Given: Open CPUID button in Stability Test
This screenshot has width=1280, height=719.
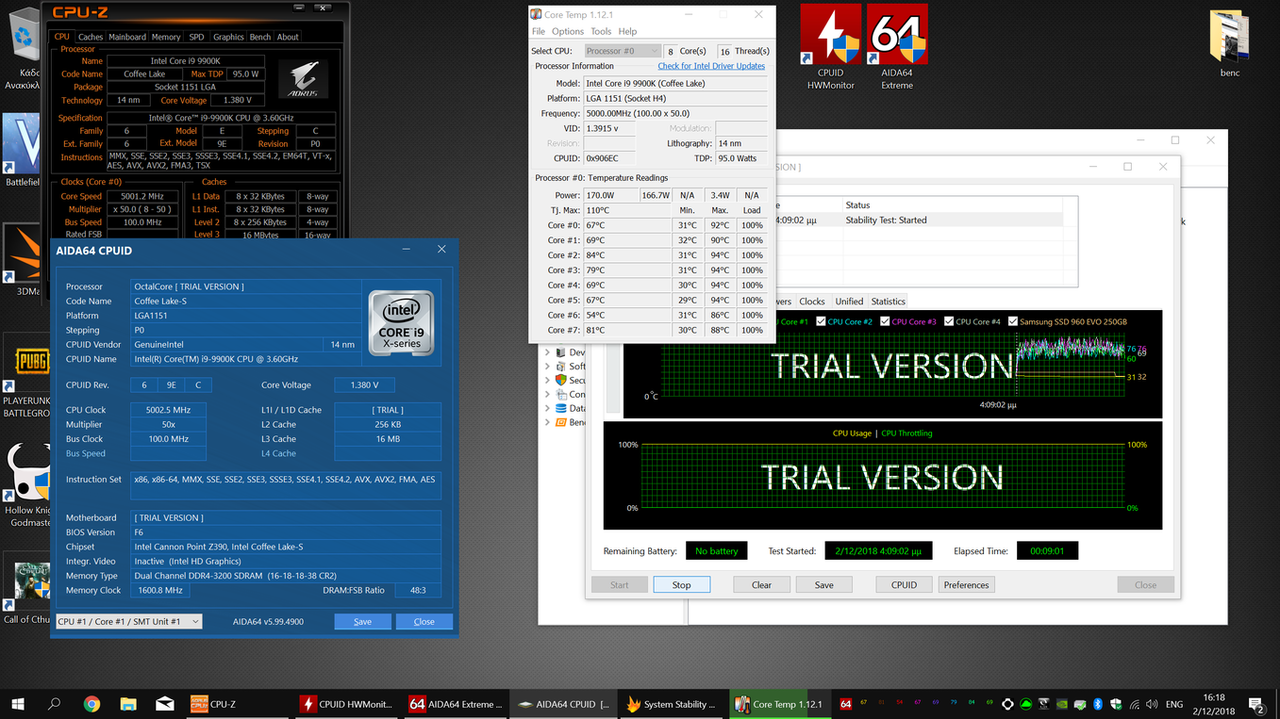Looking at the screenshot, I should click(904, 585).
